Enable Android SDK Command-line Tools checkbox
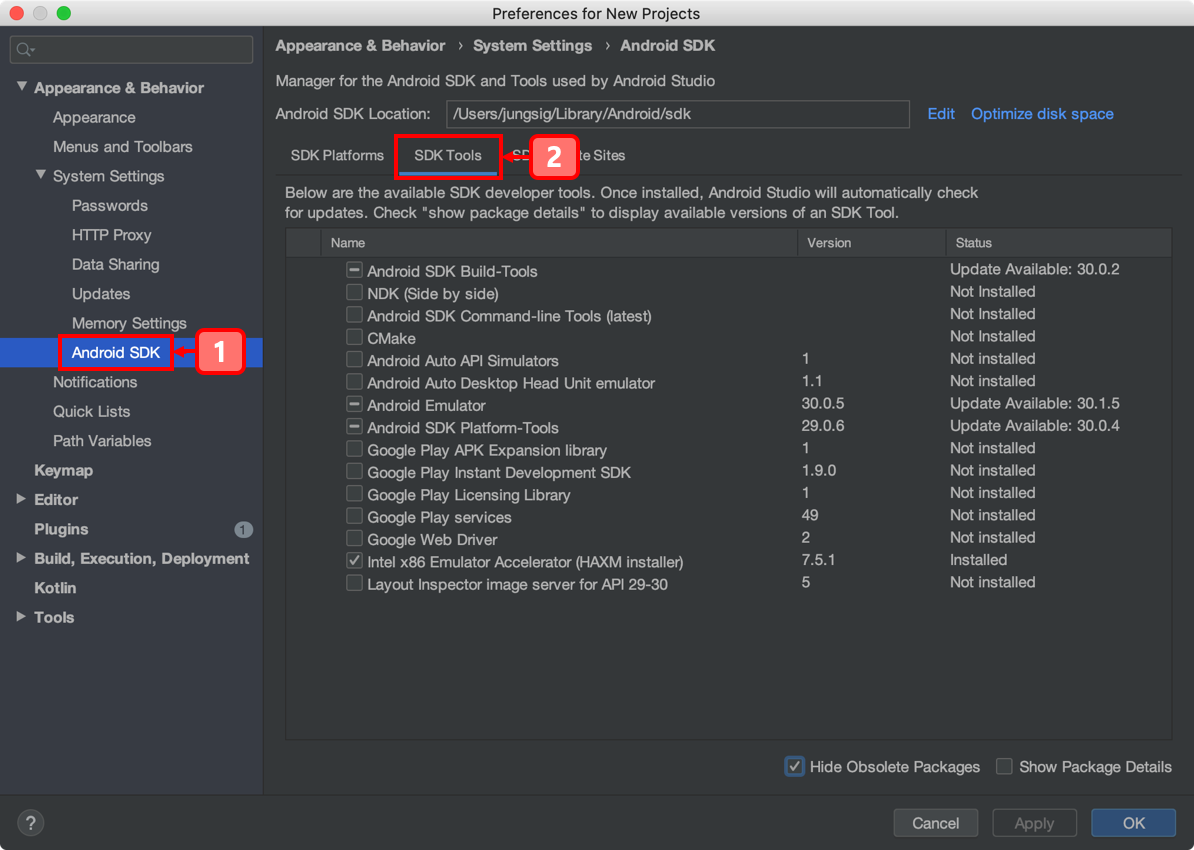 [354, 315]
